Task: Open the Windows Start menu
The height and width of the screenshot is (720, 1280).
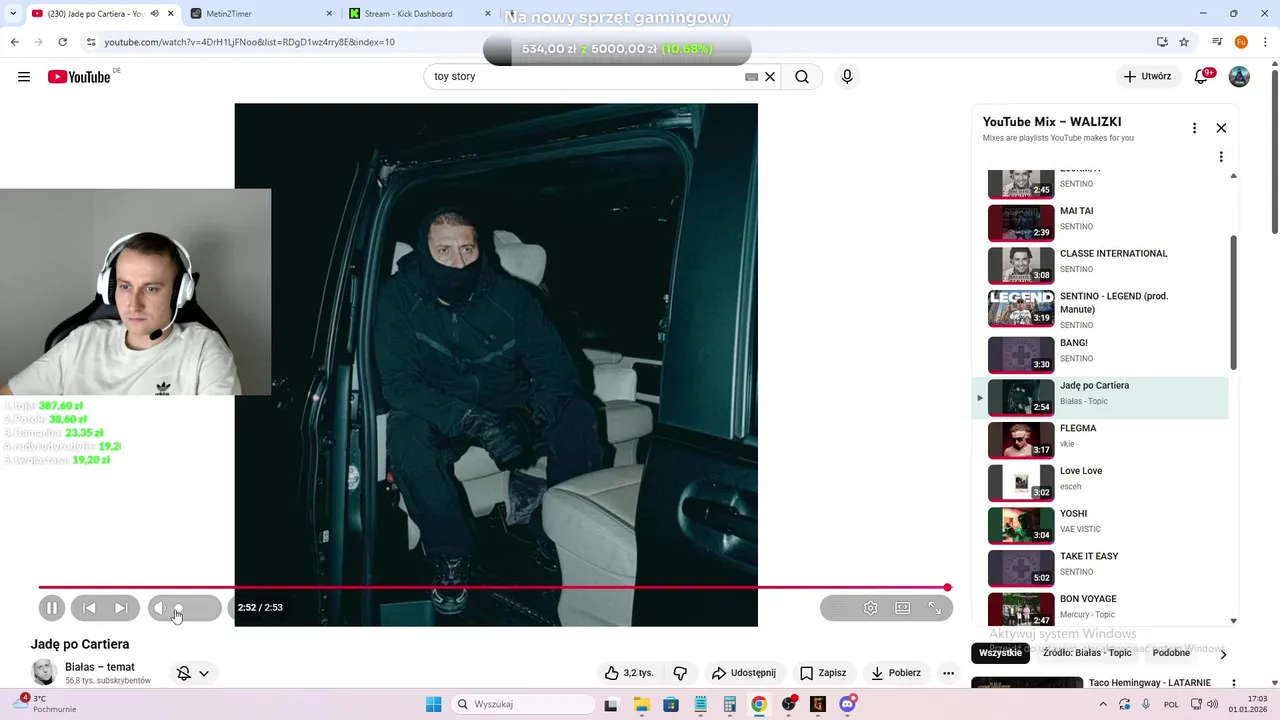Action: click(433, 704)
